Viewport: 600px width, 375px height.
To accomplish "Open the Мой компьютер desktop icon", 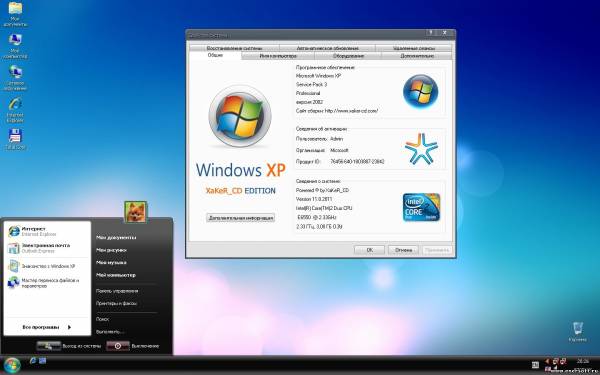I will [15, 46].
